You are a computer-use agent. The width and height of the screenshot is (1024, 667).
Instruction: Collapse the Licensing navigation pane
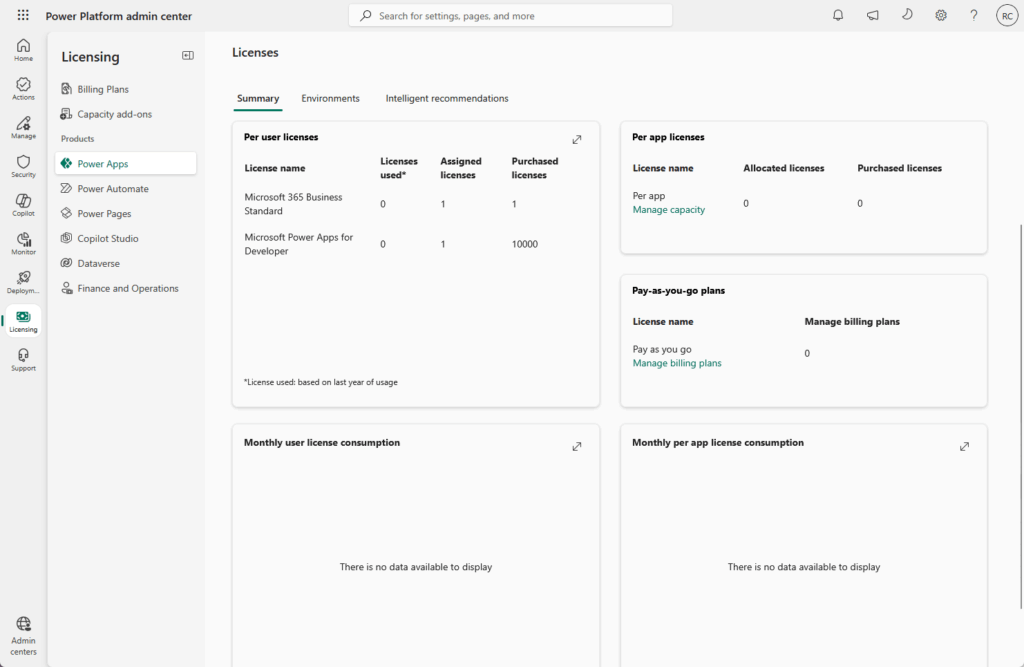187,56
